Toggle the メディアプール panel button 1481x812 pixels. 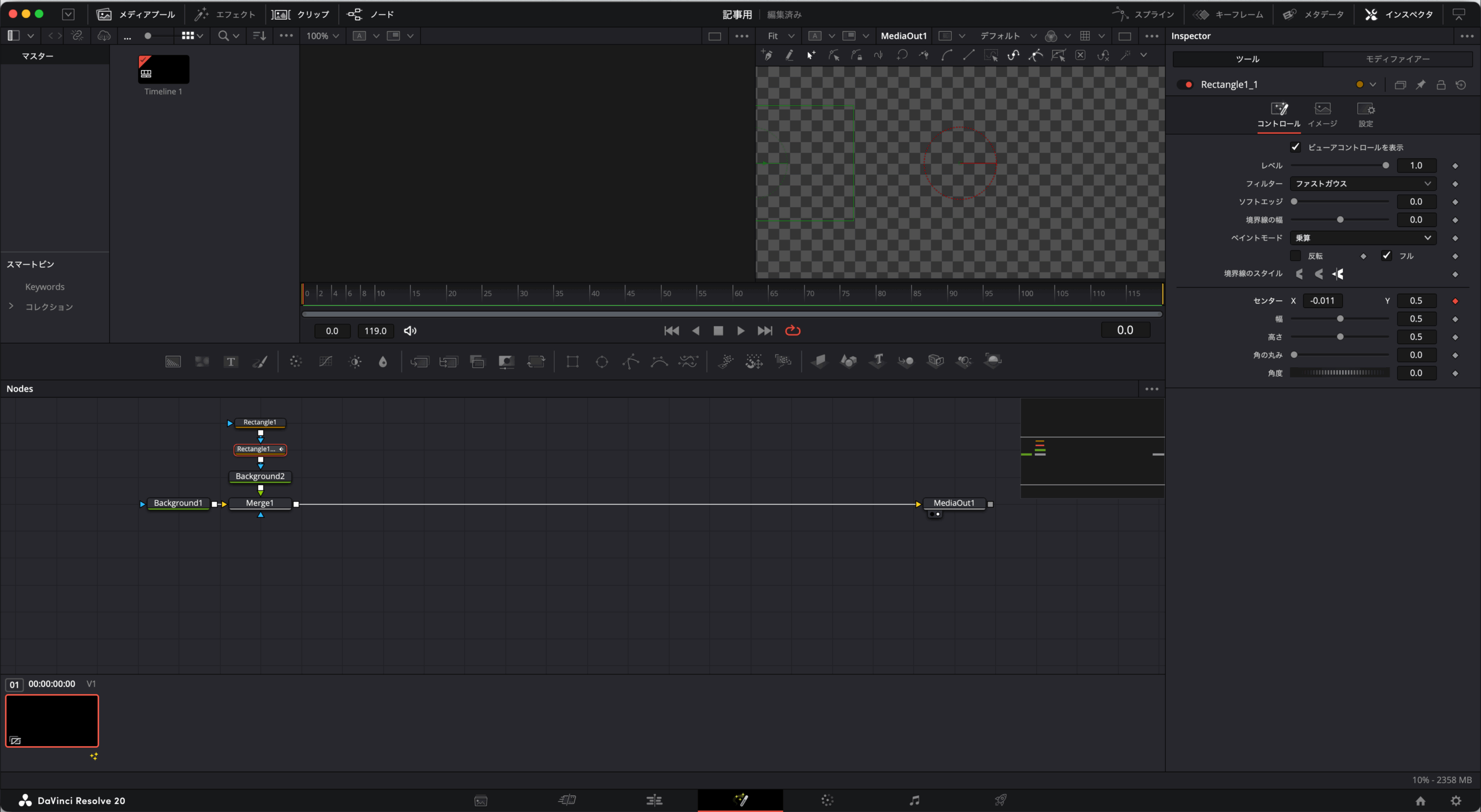click(x=137, y=14)
